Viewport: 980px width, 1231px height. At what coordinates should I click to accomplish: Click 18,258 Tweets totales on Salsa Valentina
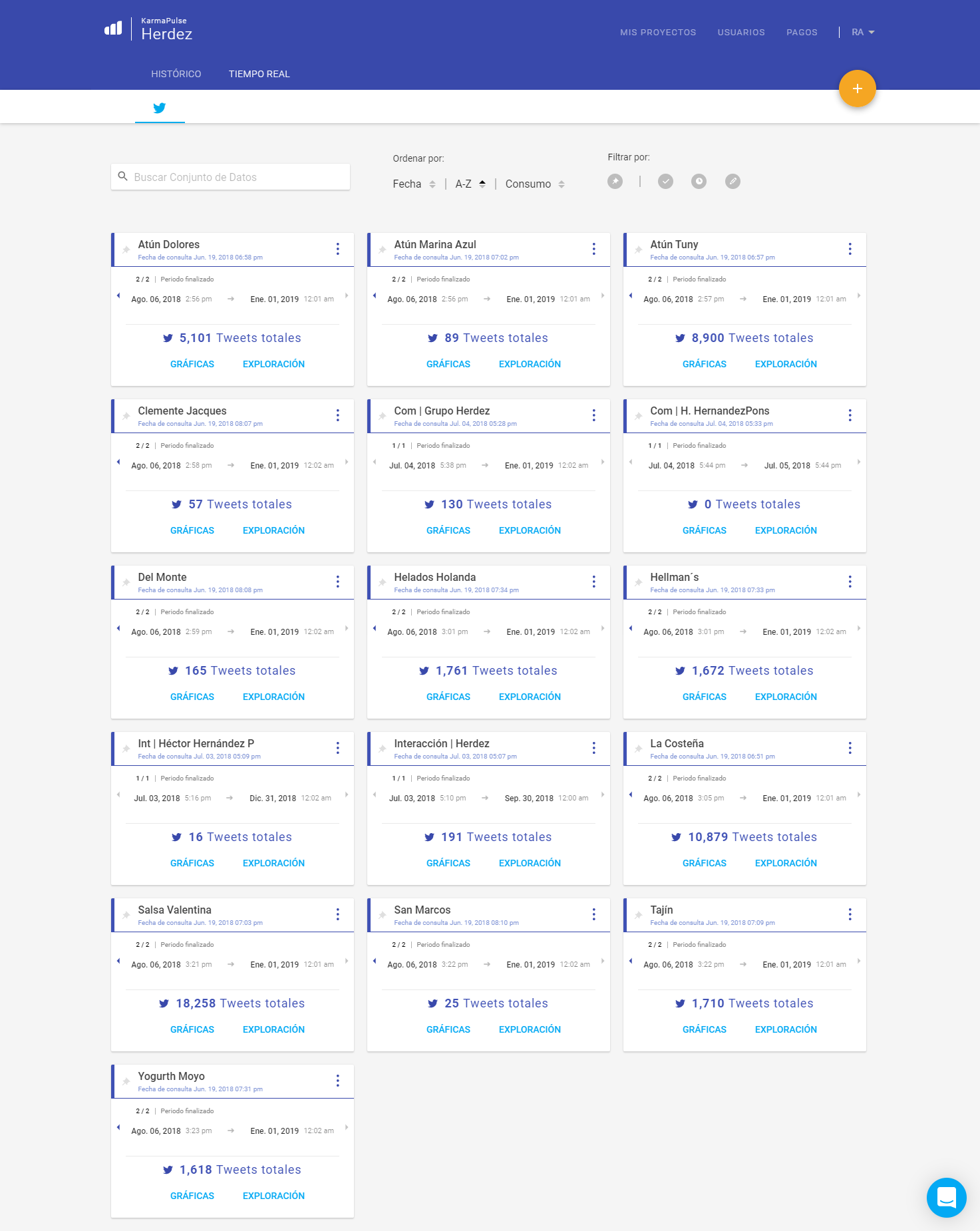coord(232,1003)
